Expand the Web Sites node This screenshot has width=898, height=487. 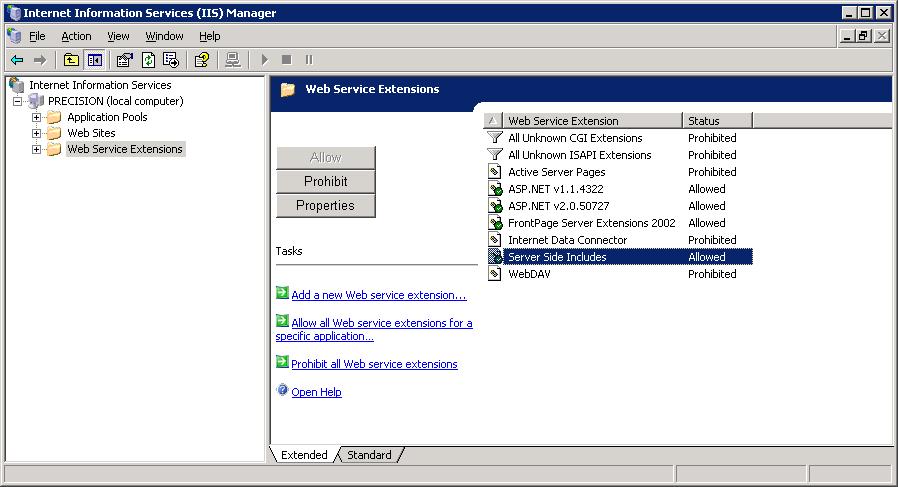(36, 133)
